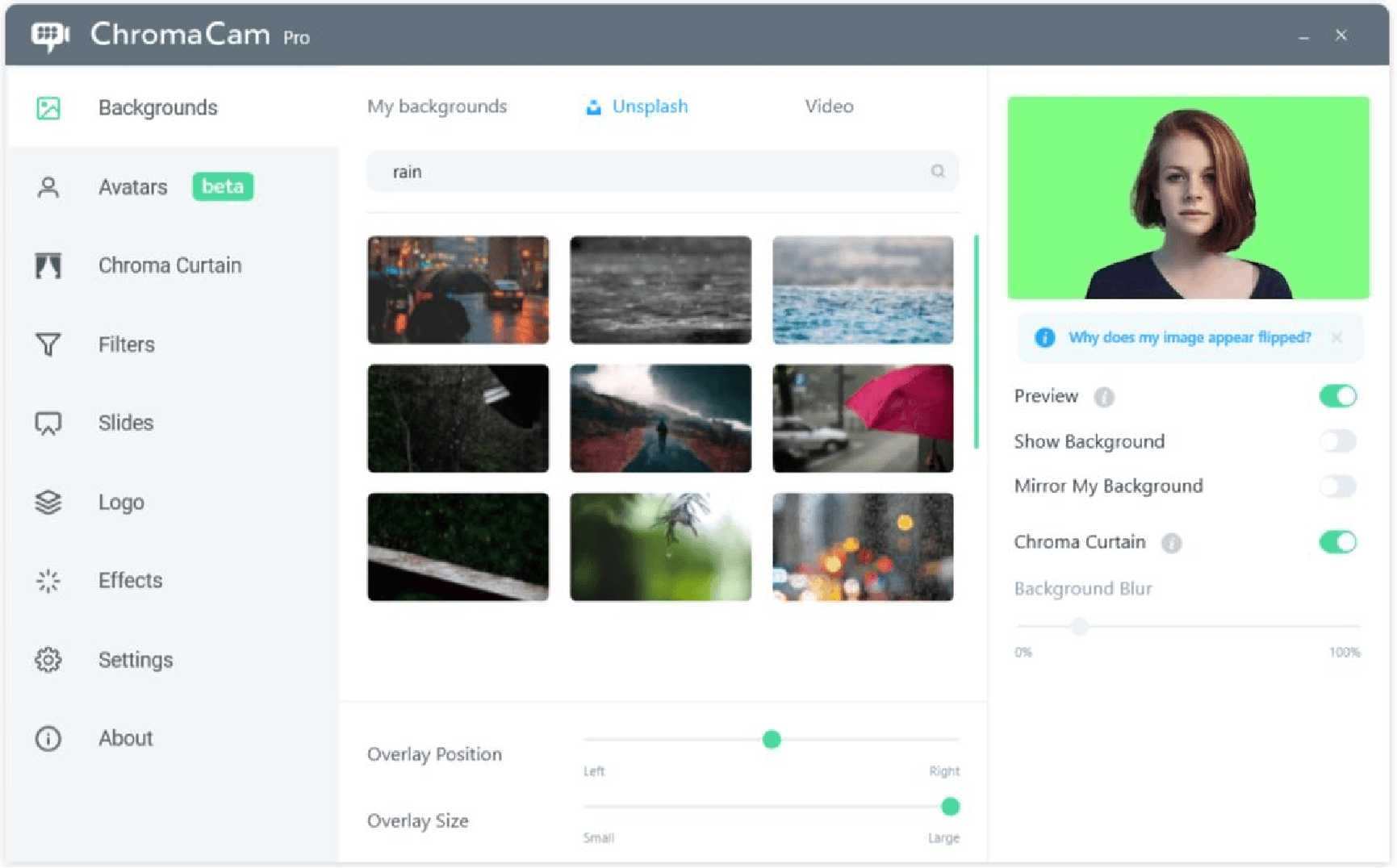Open the Avatars beta section
This screenshot has height=868, width=1397.
tap(132, 187)
